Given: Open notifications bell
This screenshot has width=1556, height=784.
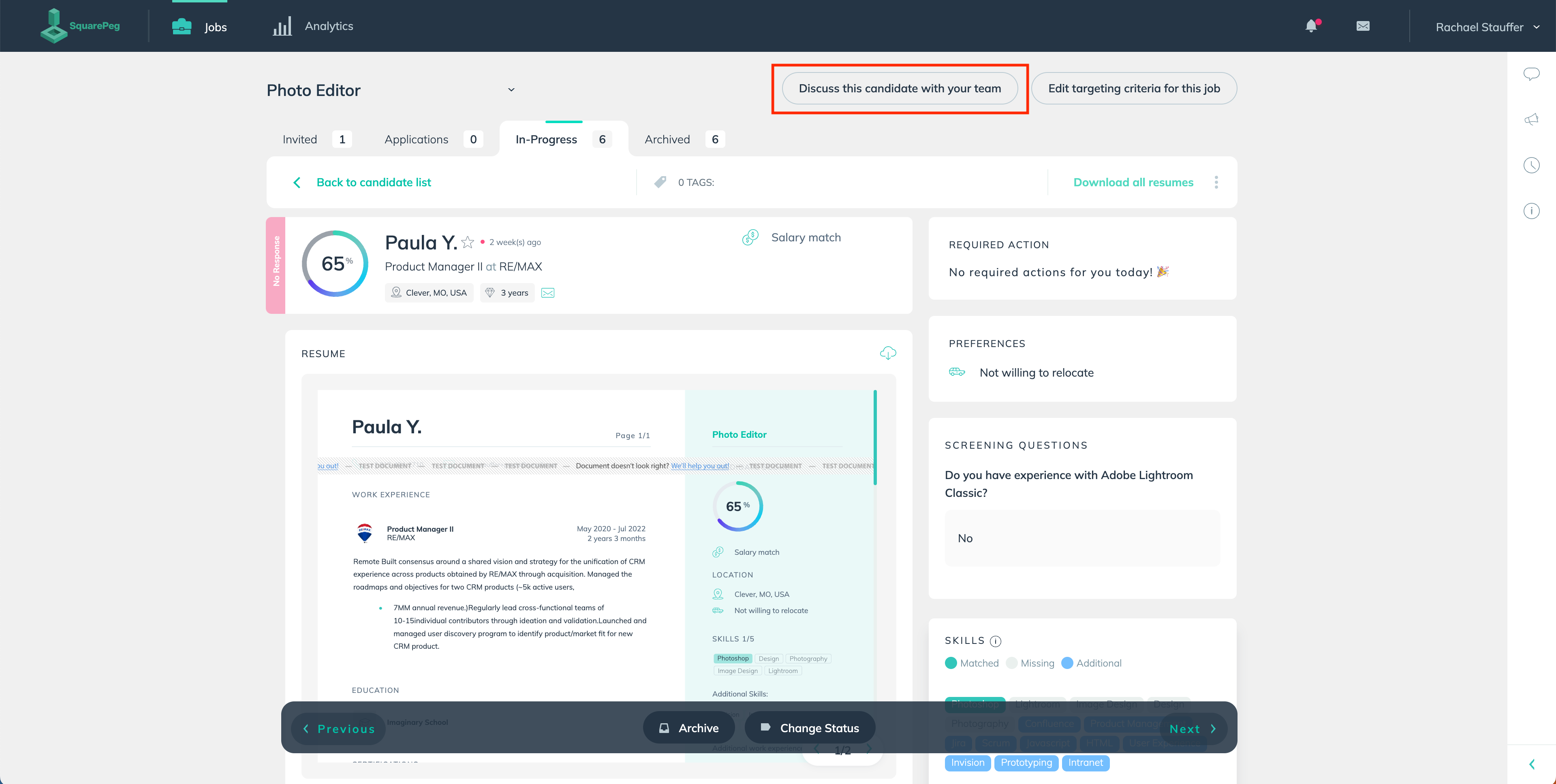Looking at the screenshot, I should pyautogui.click(x=1311, y=26).
